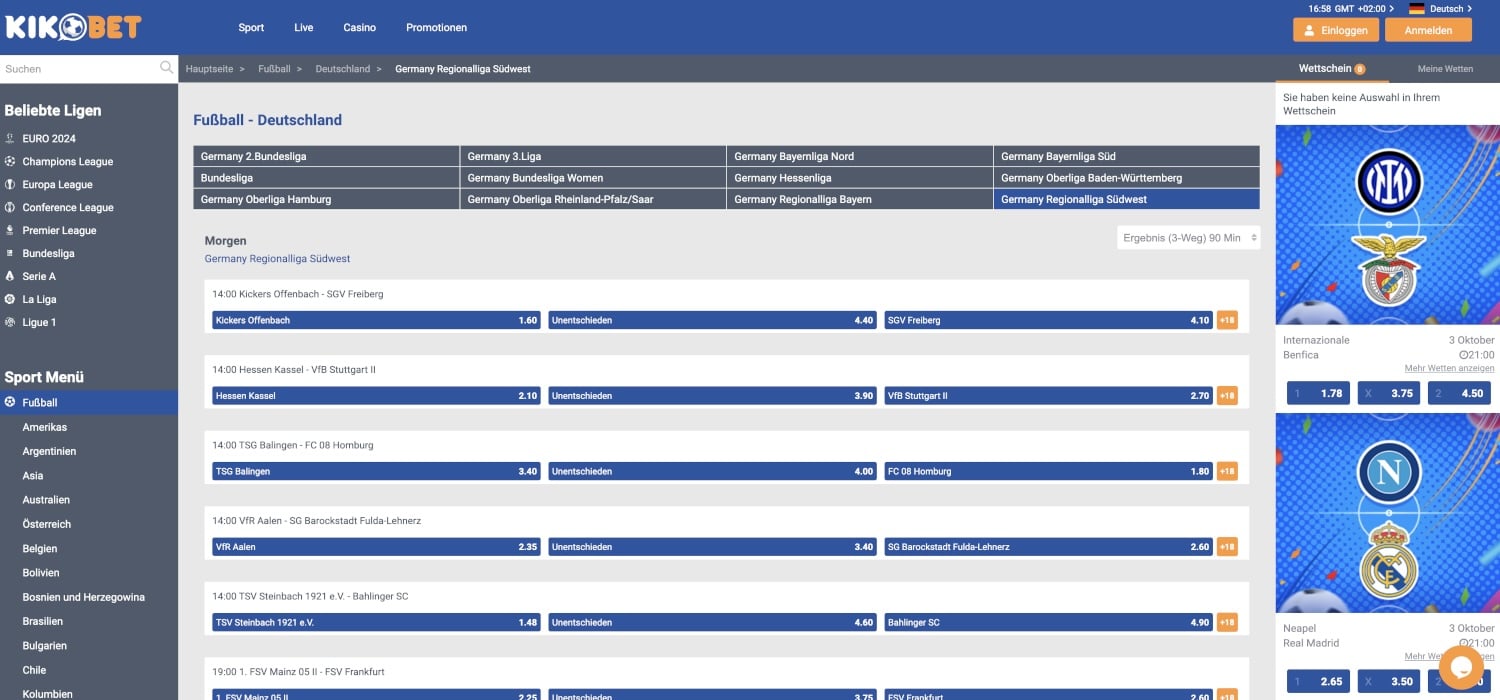The image size is (1500, 700).
Task: Click the football icon beside Fußball
Action: click(x=10, y=402)
